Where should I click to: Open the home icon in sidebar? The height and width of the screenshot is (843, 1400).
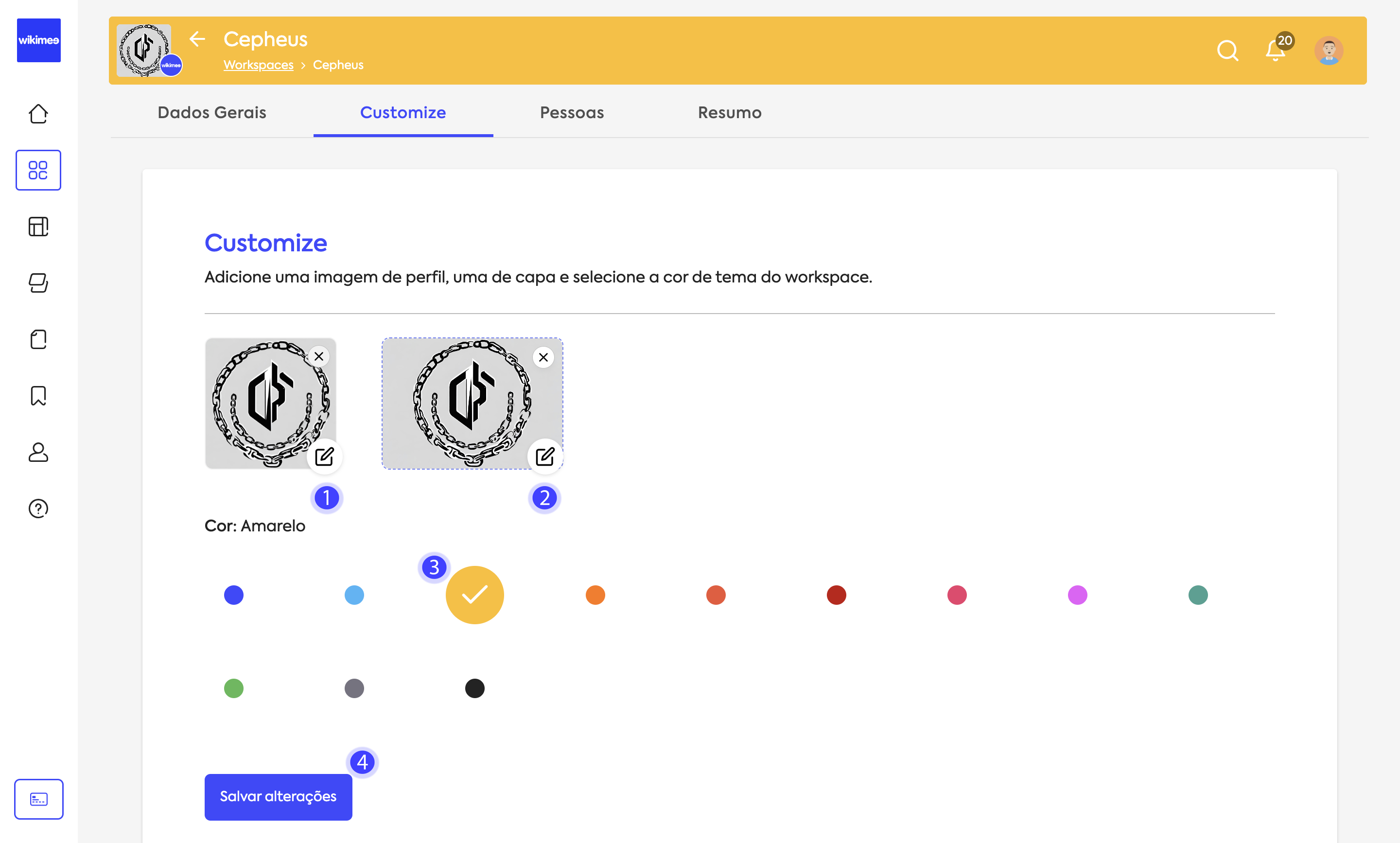pyautogui.click(x=38, y=114)
